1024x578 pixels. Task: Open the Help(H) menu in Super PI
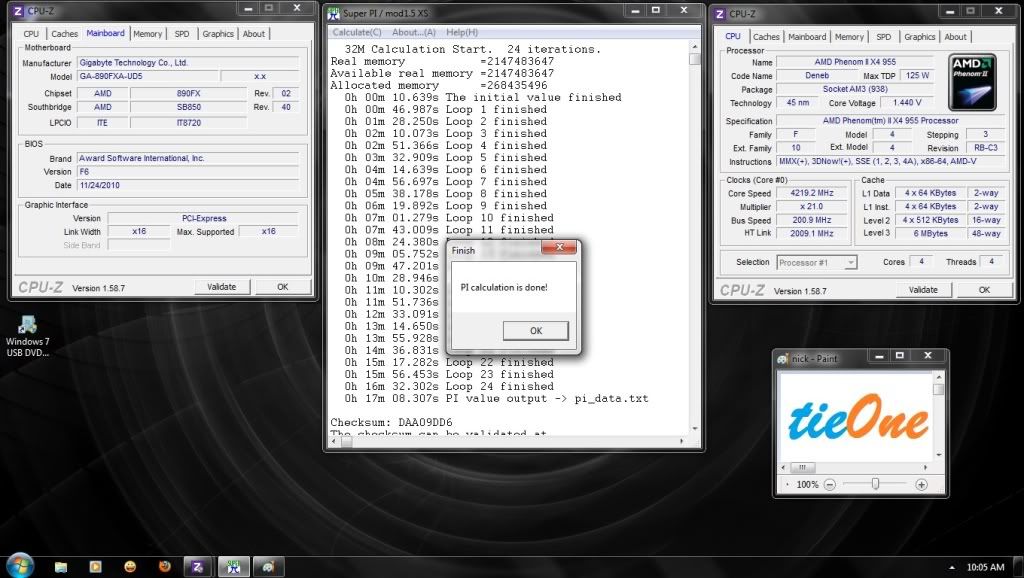462,32
